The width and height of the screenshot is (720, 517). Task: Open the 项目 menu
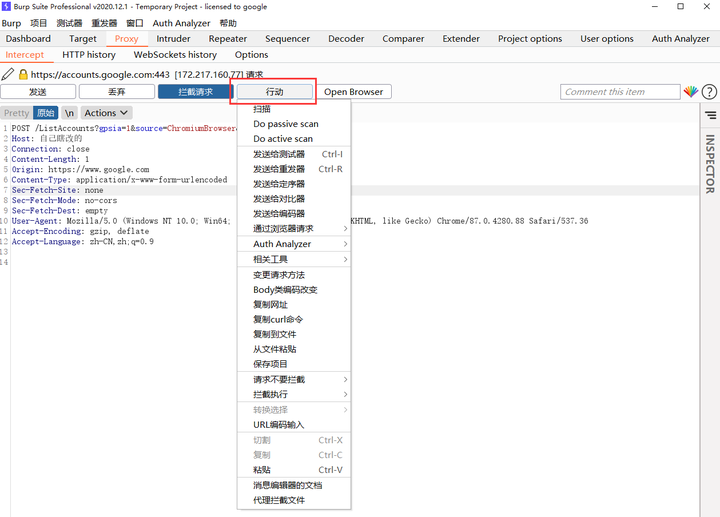pyautogui.click(x=39, y=23)
